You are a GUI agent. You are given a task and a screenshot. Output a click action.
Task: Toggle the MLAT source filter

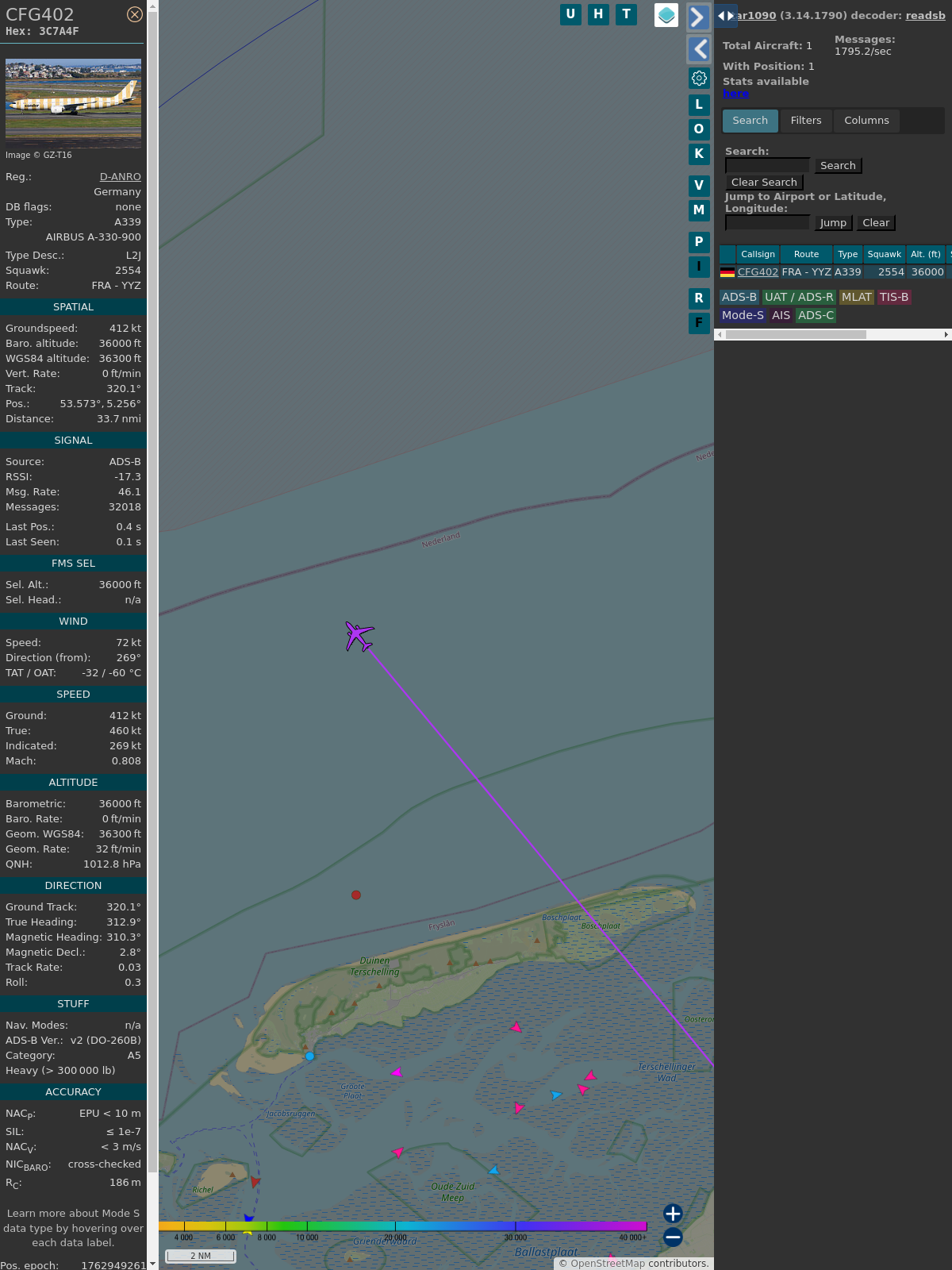856,297
